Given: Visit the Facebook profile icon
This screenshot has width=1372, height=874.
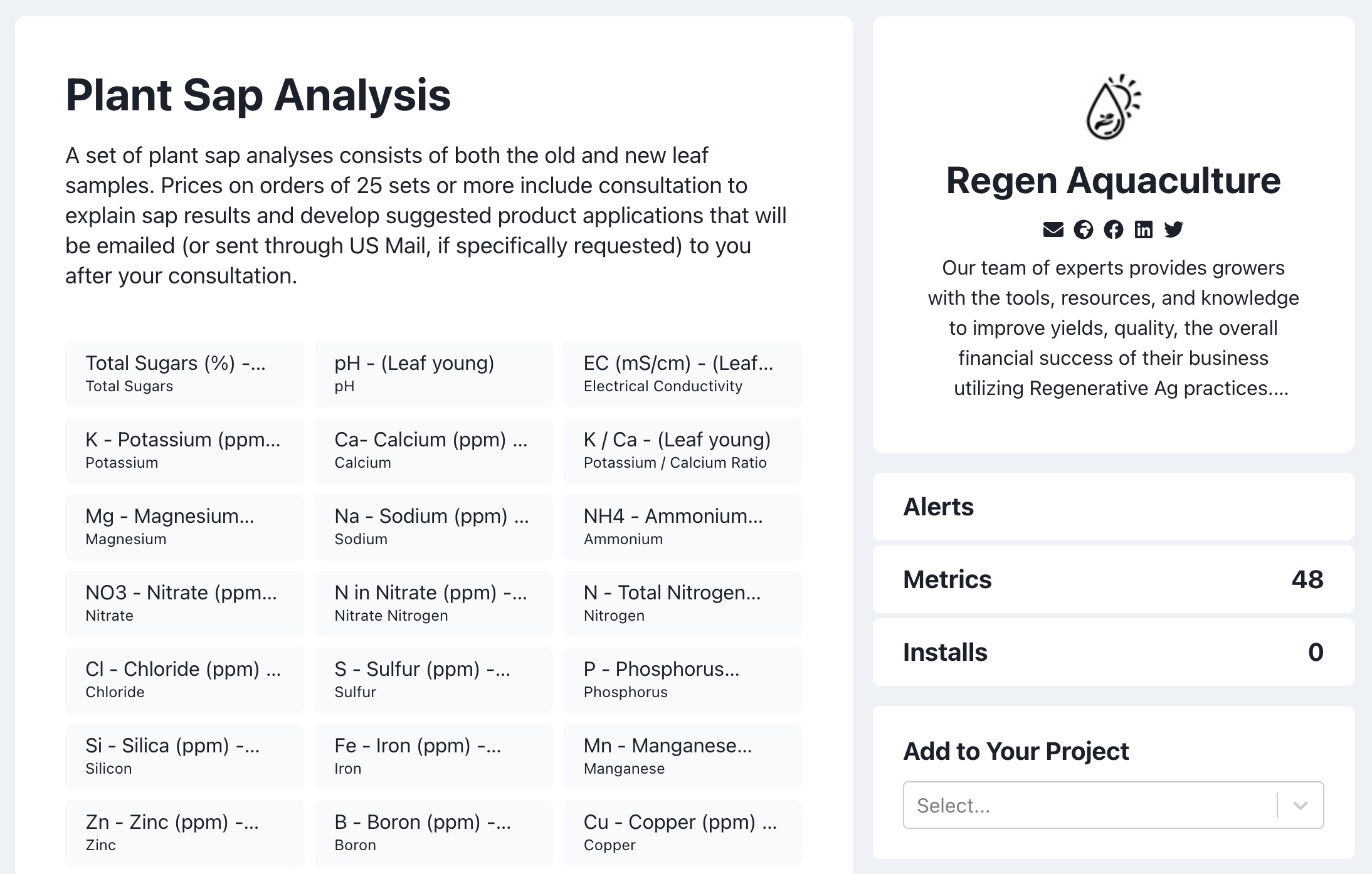Looking at the screenshot, I should point(1113,229).
